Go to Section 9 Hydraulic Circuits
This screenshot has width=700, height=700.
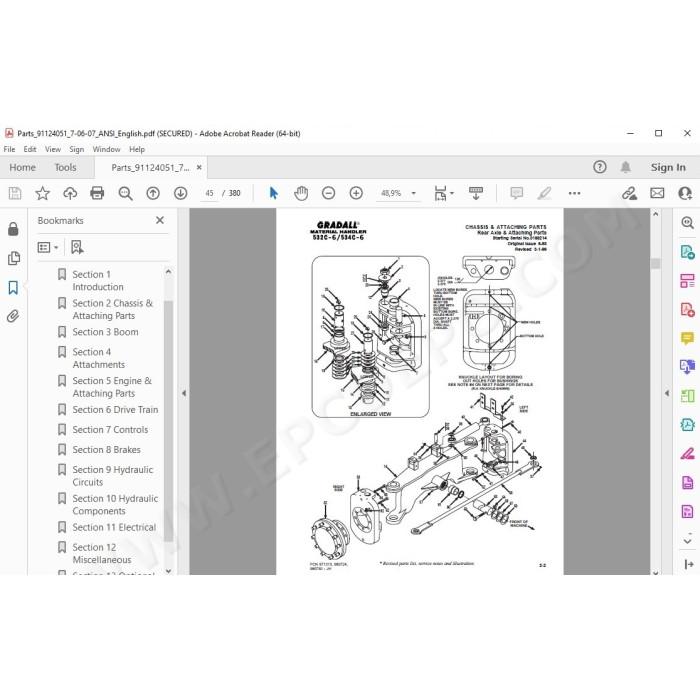(x=112, y=476)
